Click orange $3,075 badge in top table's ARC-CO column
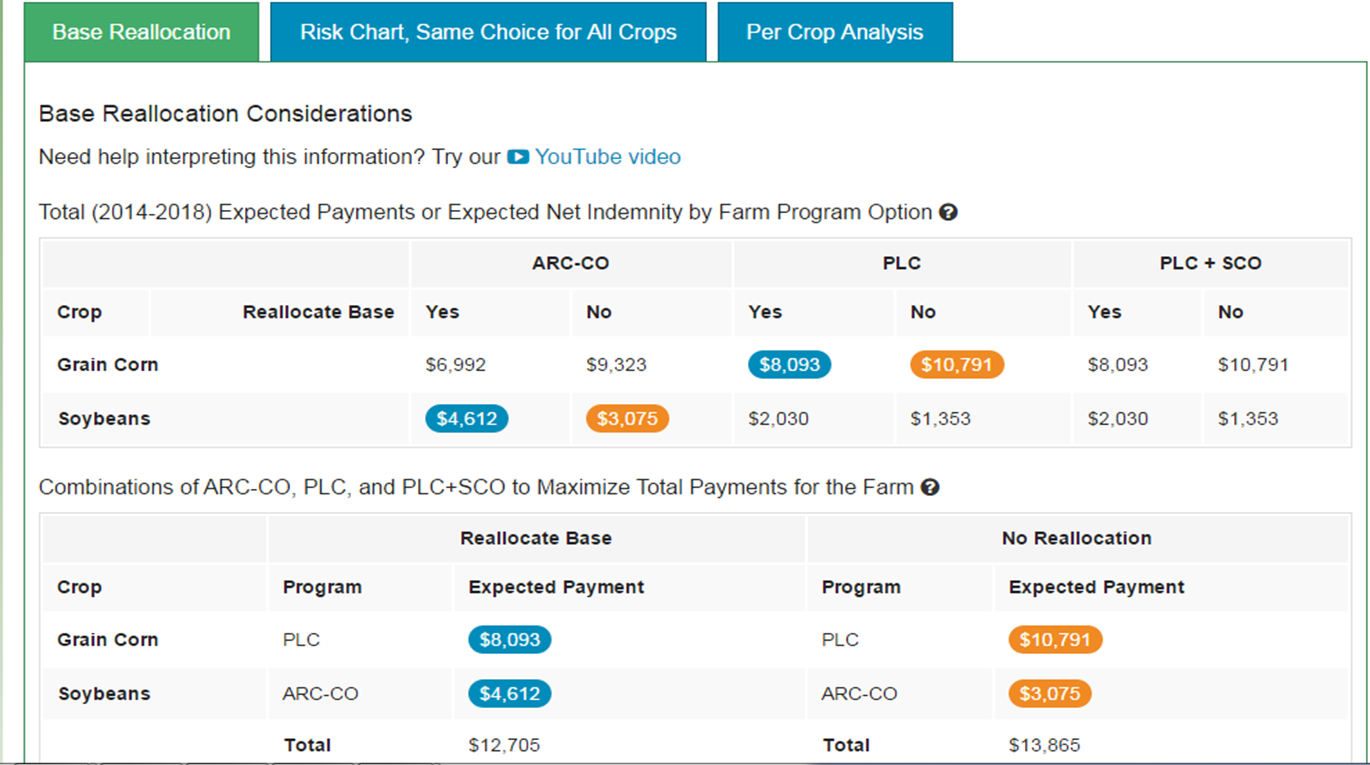The image size is (1370, 765). tap(627, 419)
